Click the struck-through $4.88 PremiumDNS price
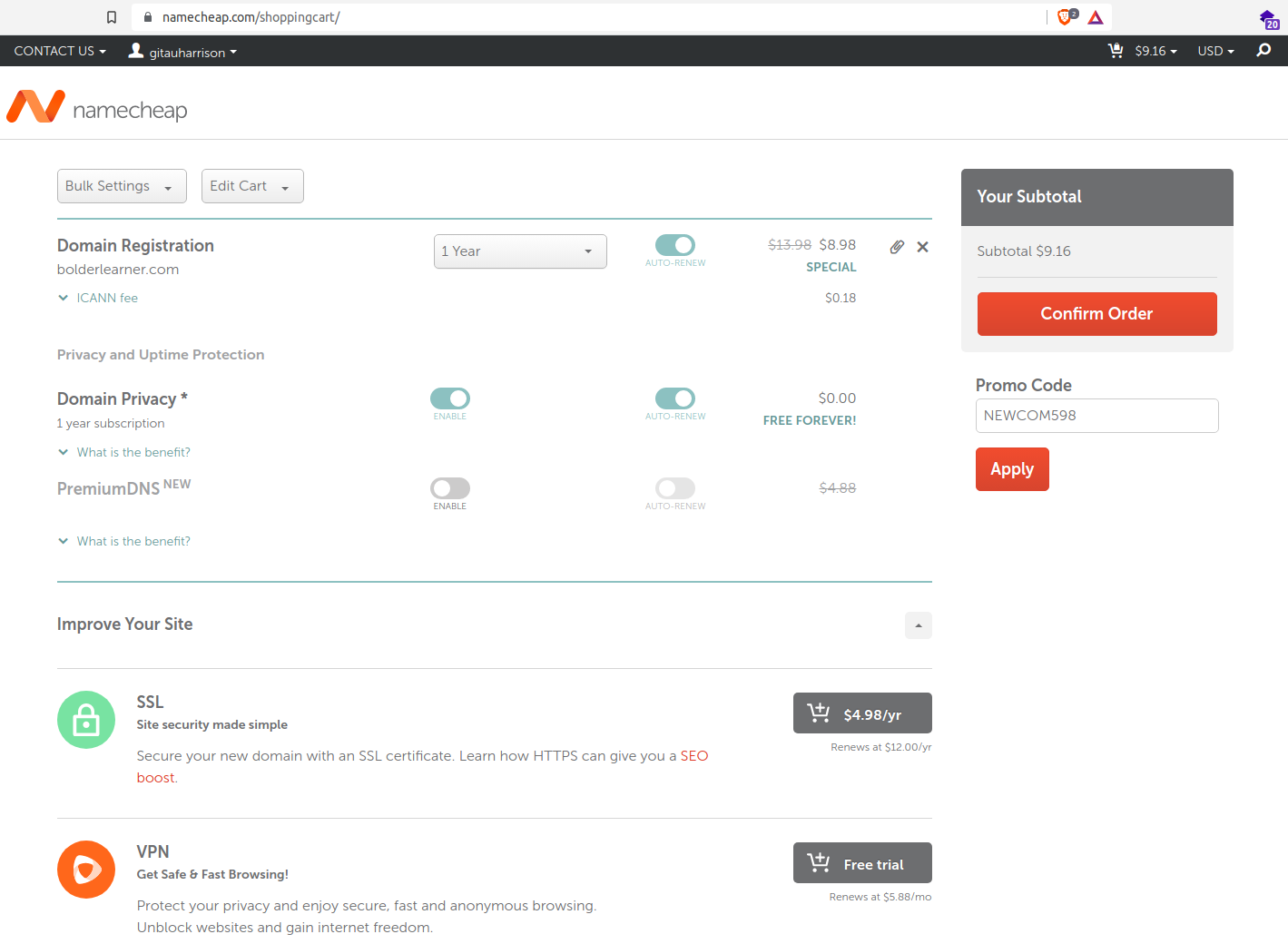The height and width of the screenshot is (944, 1288). pyautogui.click(x=838, y=488)
